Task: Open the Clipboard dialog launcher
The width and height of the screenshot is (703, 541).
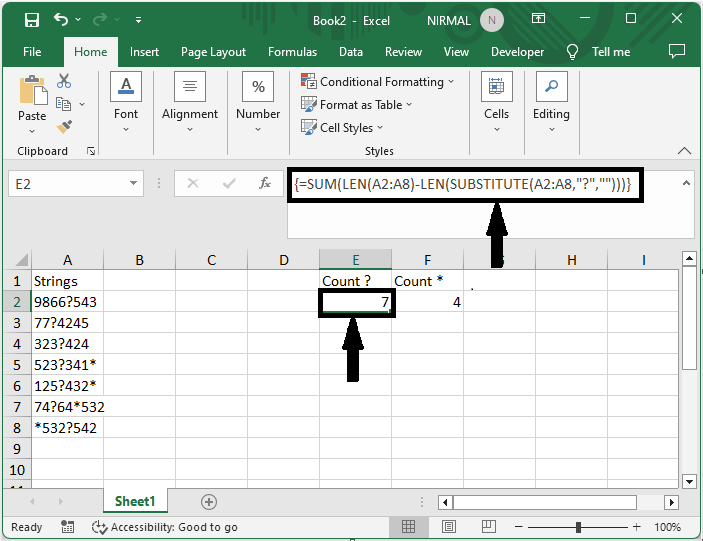Action: (x=91, y=151)
